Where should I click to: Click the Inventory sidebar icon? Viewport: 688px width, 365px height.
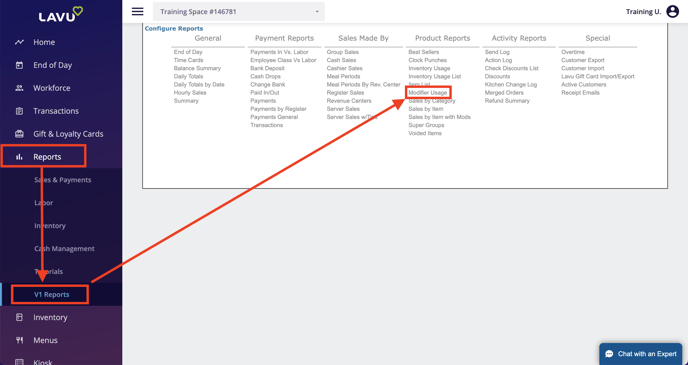19,317
